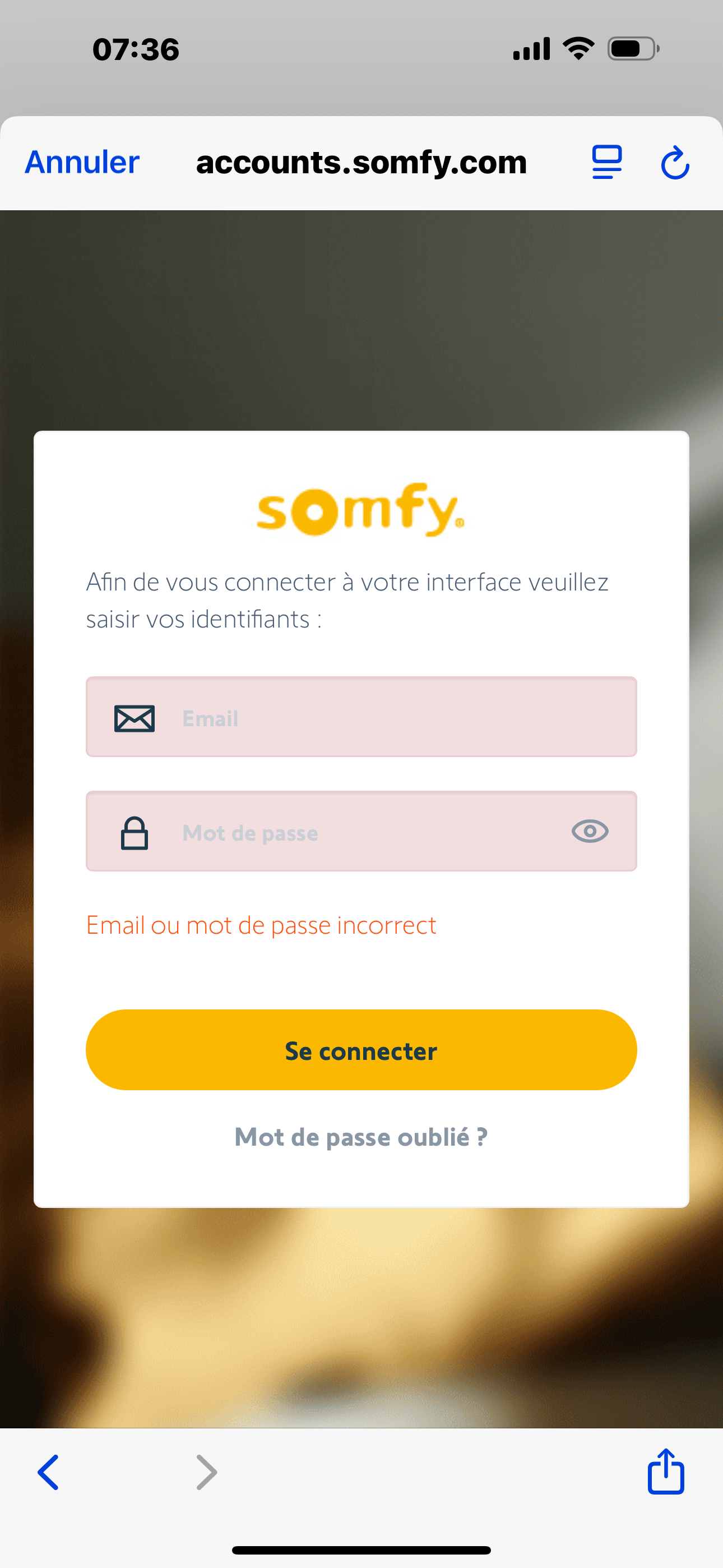The width and height of the screenshot is (723, 1568).
Task: Tap the home indicator bar
Action: coord(361,1551)
